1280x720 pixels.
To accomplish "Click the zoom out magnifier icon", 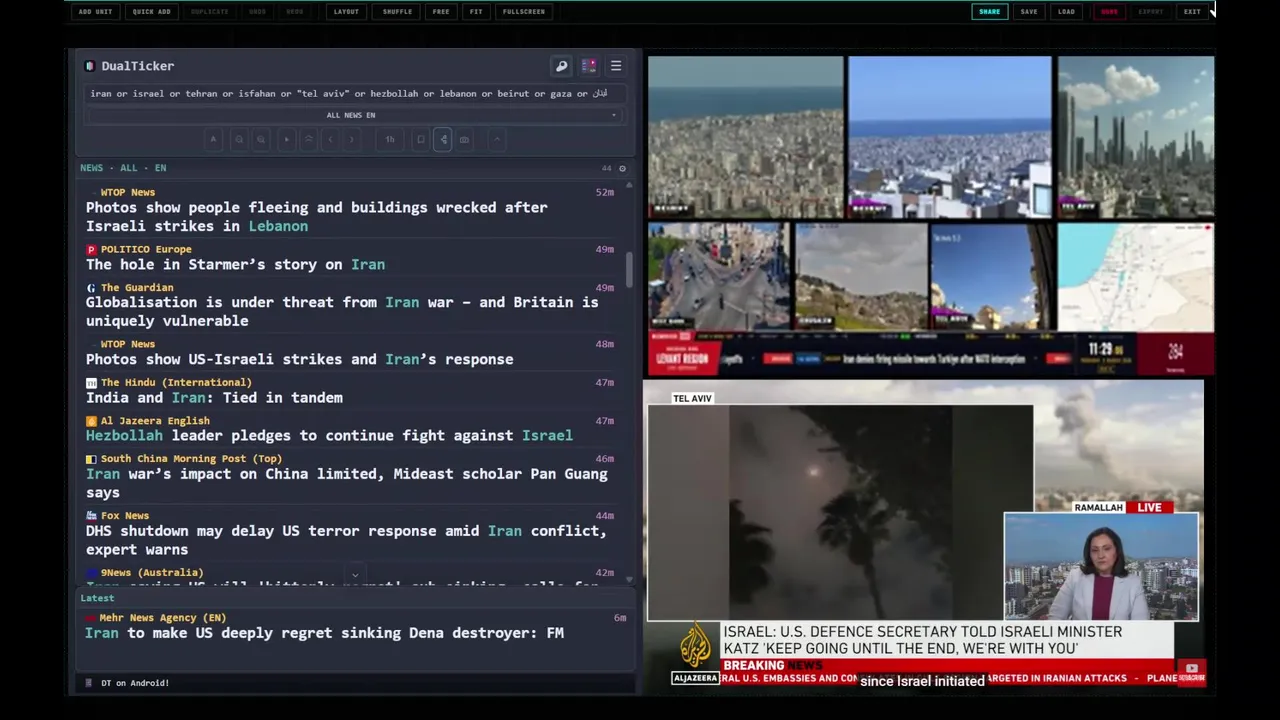I will click(239, 140).
